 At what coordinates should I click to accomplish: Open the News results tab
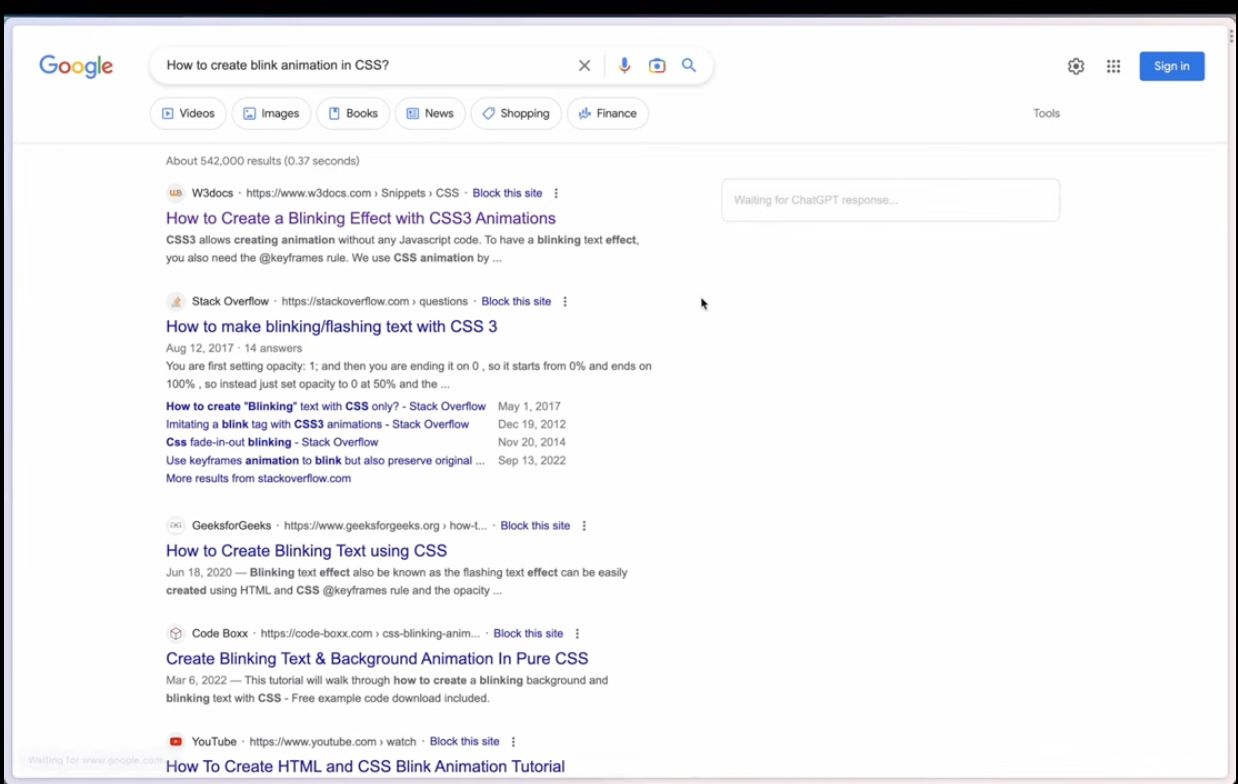click(x=430, y=113)
